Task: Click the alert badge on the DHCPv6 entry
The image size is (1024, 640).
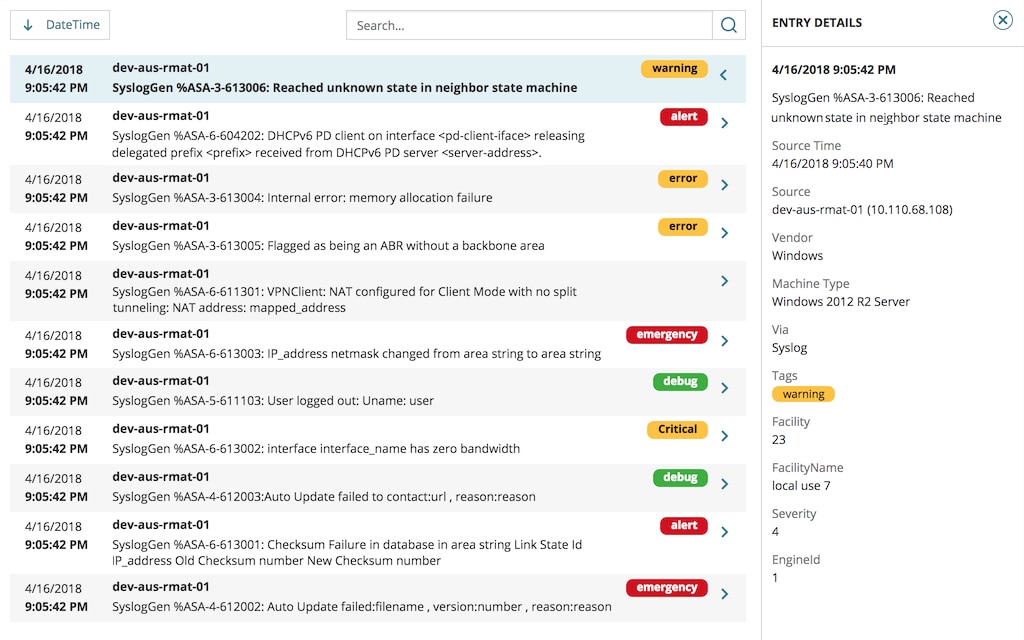Action: [x=683, y=116]
